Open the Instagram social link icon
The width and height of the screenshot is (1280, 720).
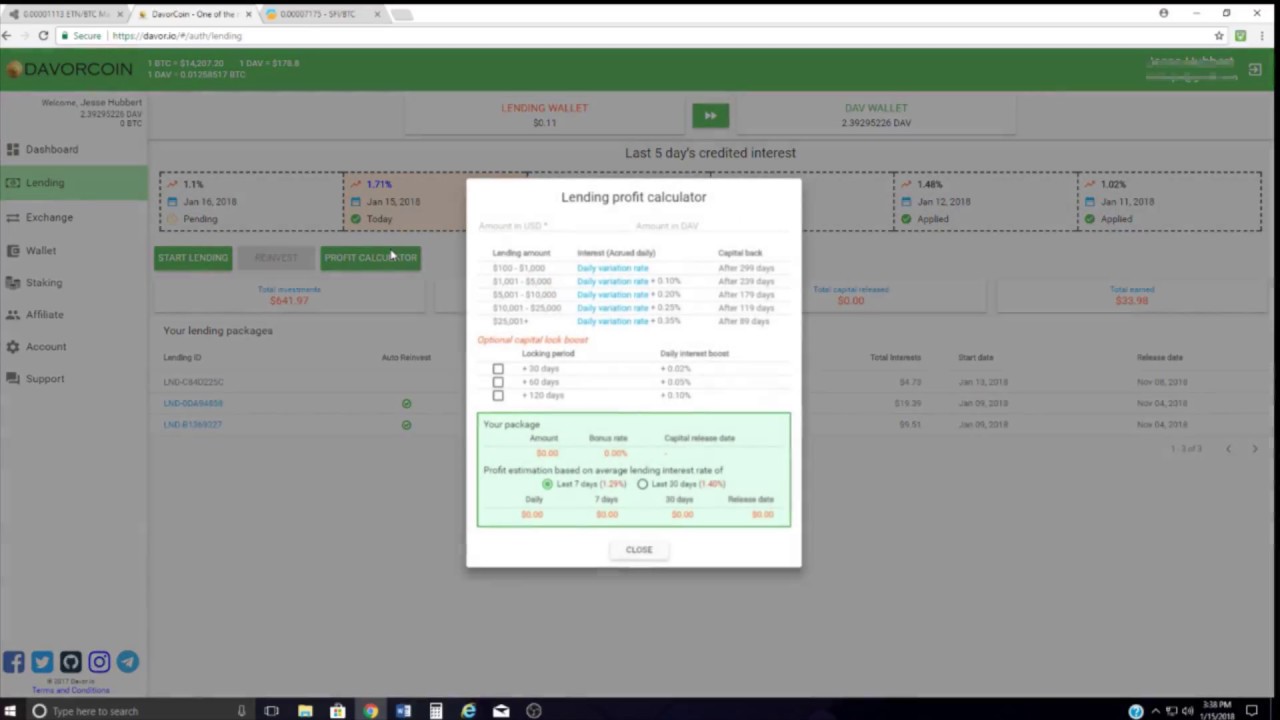click(x=99, y=662)
